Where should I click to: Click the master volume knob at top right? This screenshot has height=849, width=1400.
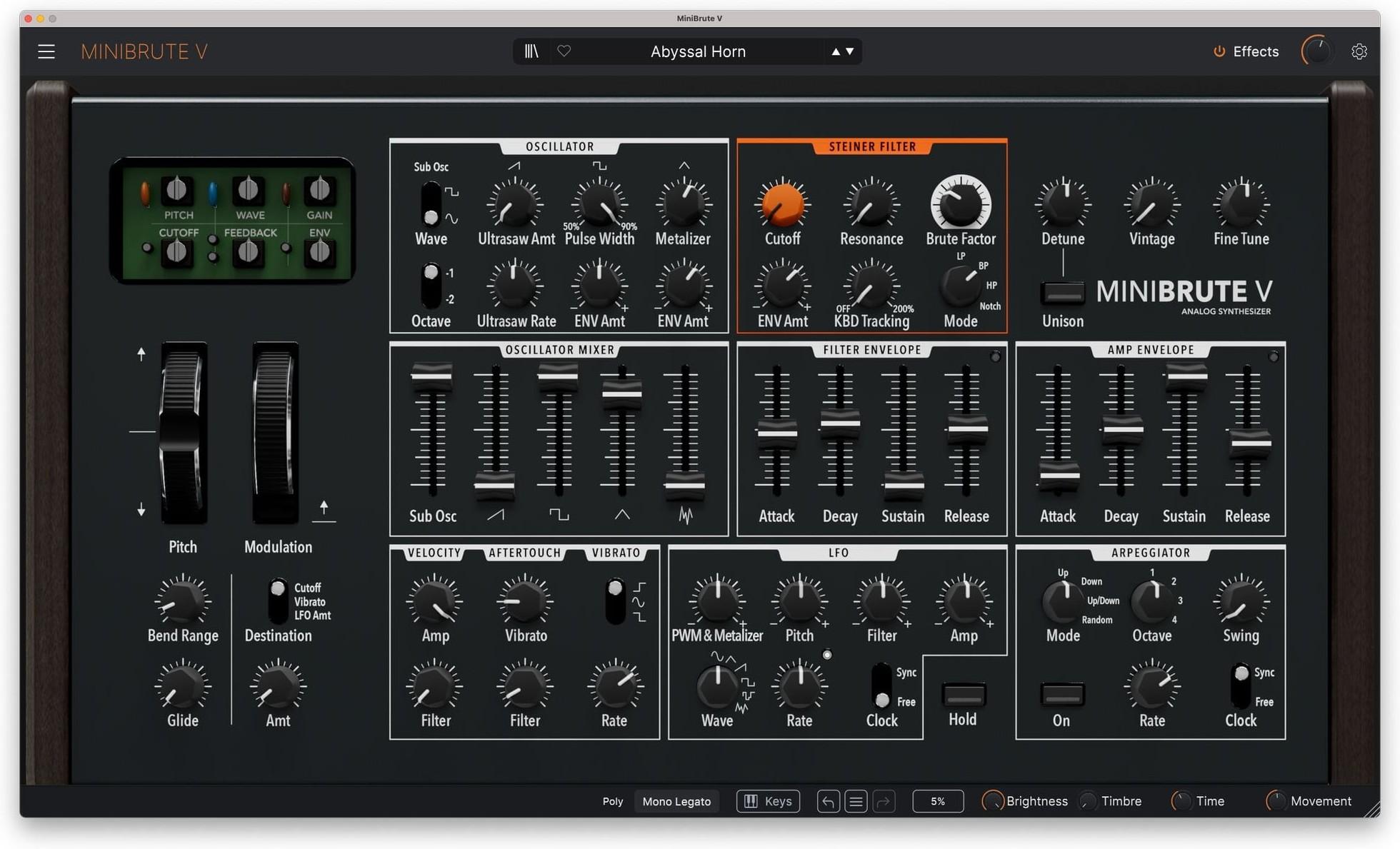[1317, 51]
